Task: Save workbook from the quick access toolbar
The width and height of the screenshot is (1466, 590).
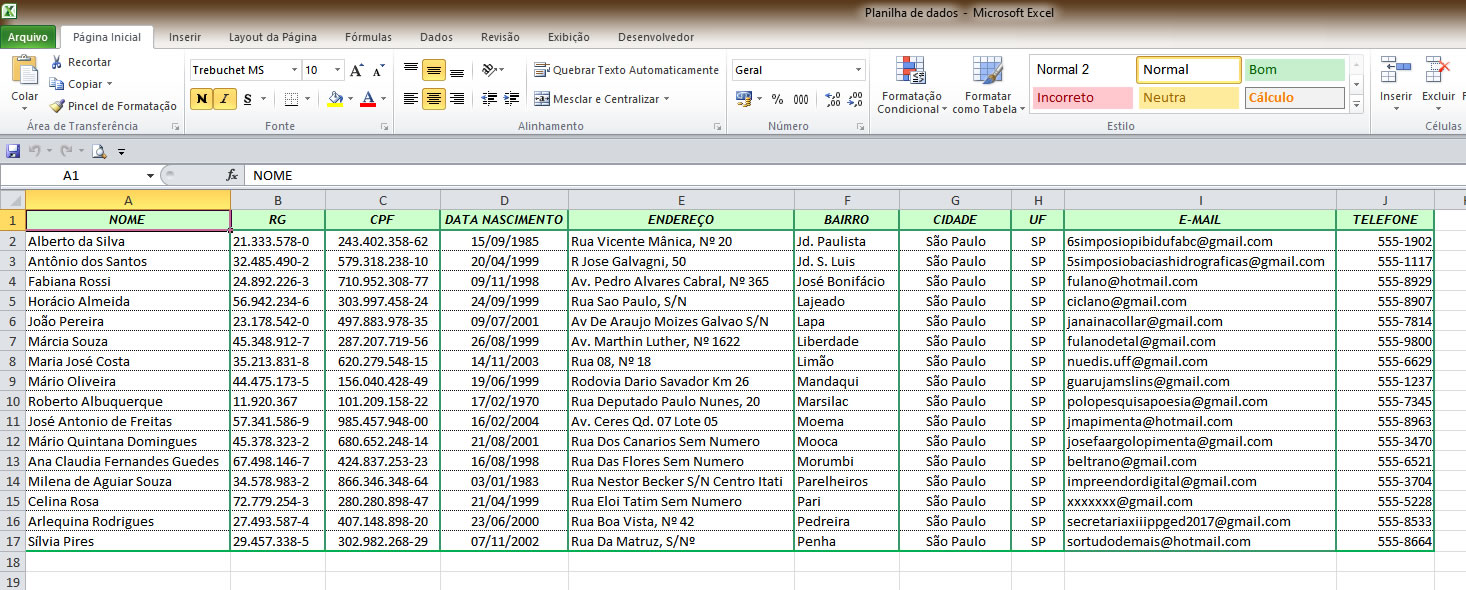Action: (x=13, y=151)
